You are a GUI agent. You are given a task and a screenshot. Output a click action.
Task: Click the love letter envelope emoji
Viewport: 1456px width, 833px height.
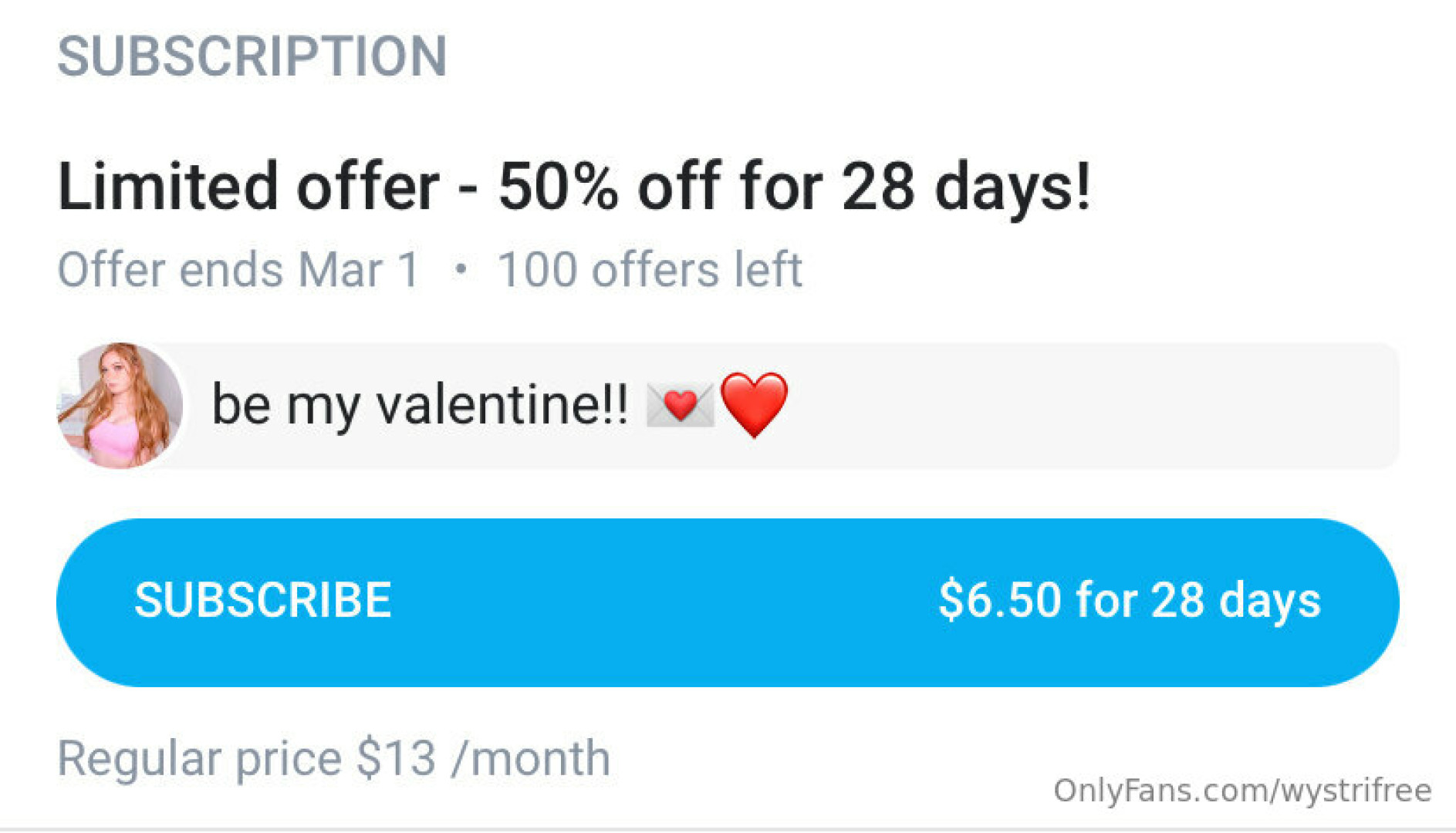click(x=679, y=406)
